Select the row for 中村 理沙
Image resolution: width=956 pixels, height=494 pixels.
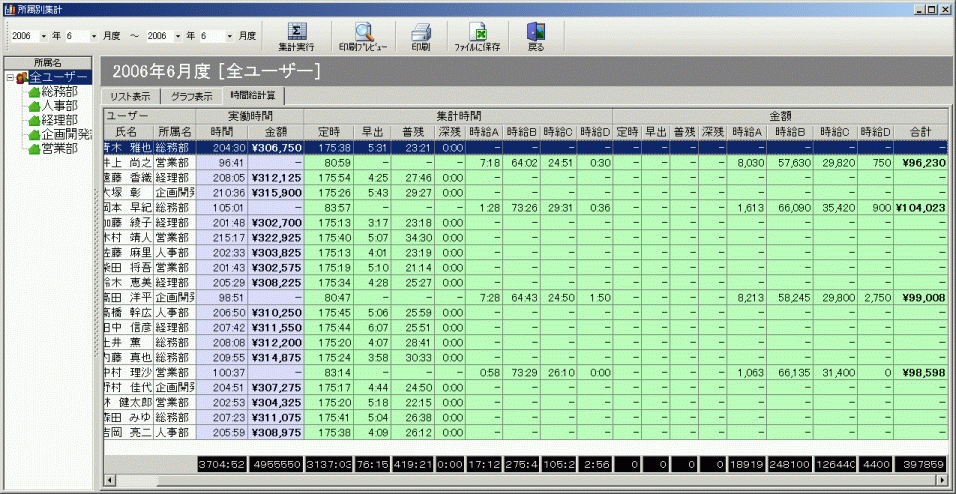[x=526, y=372]
